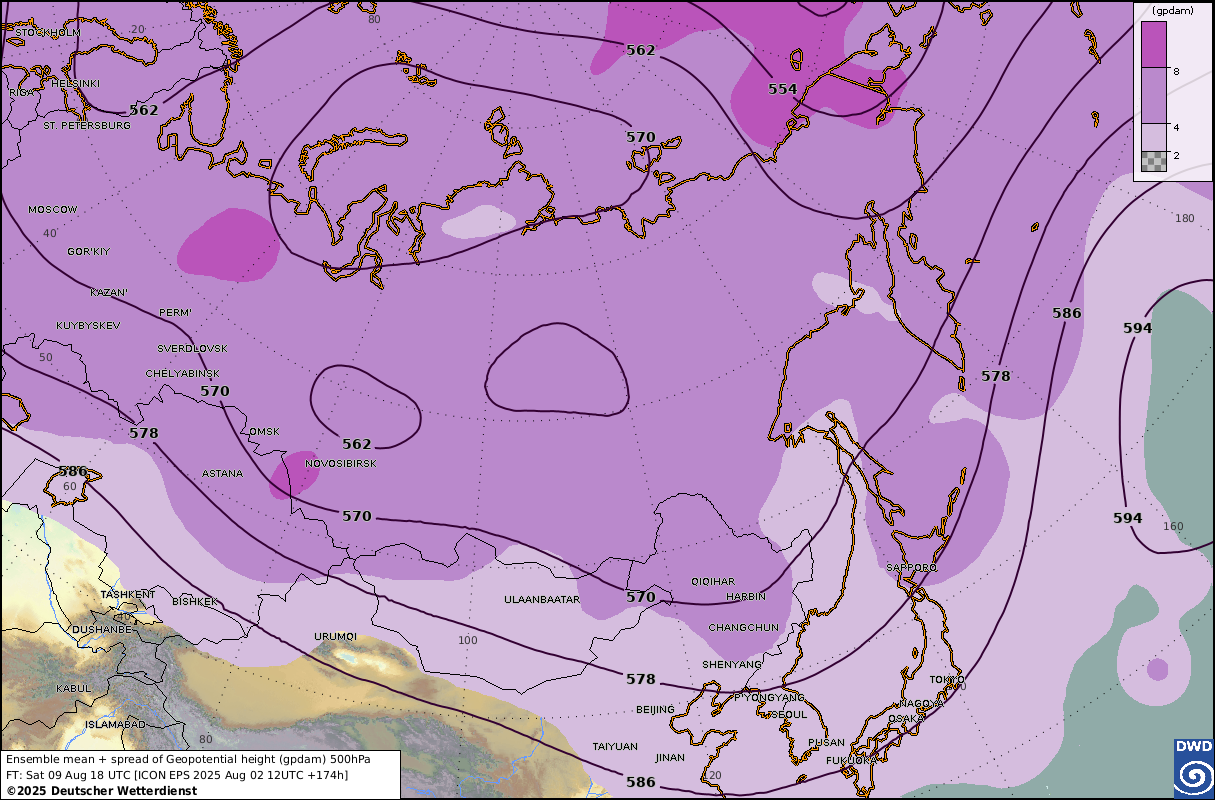
Task: Click the KAZAN' city label
Action: (x=109, y=293)
